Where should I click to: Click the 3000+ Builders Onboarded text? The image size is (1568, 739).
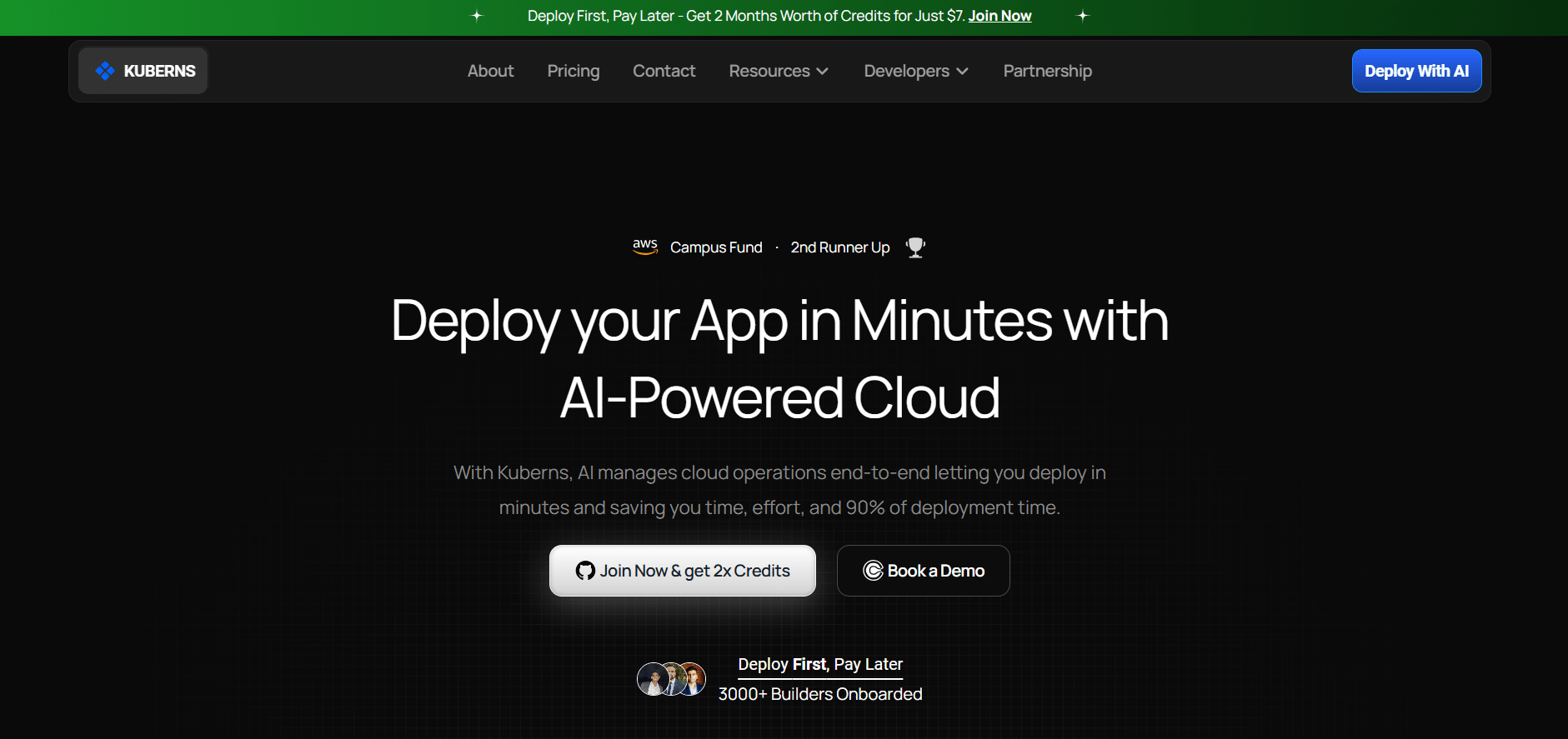pyautogui.click(x=820, y=694)
